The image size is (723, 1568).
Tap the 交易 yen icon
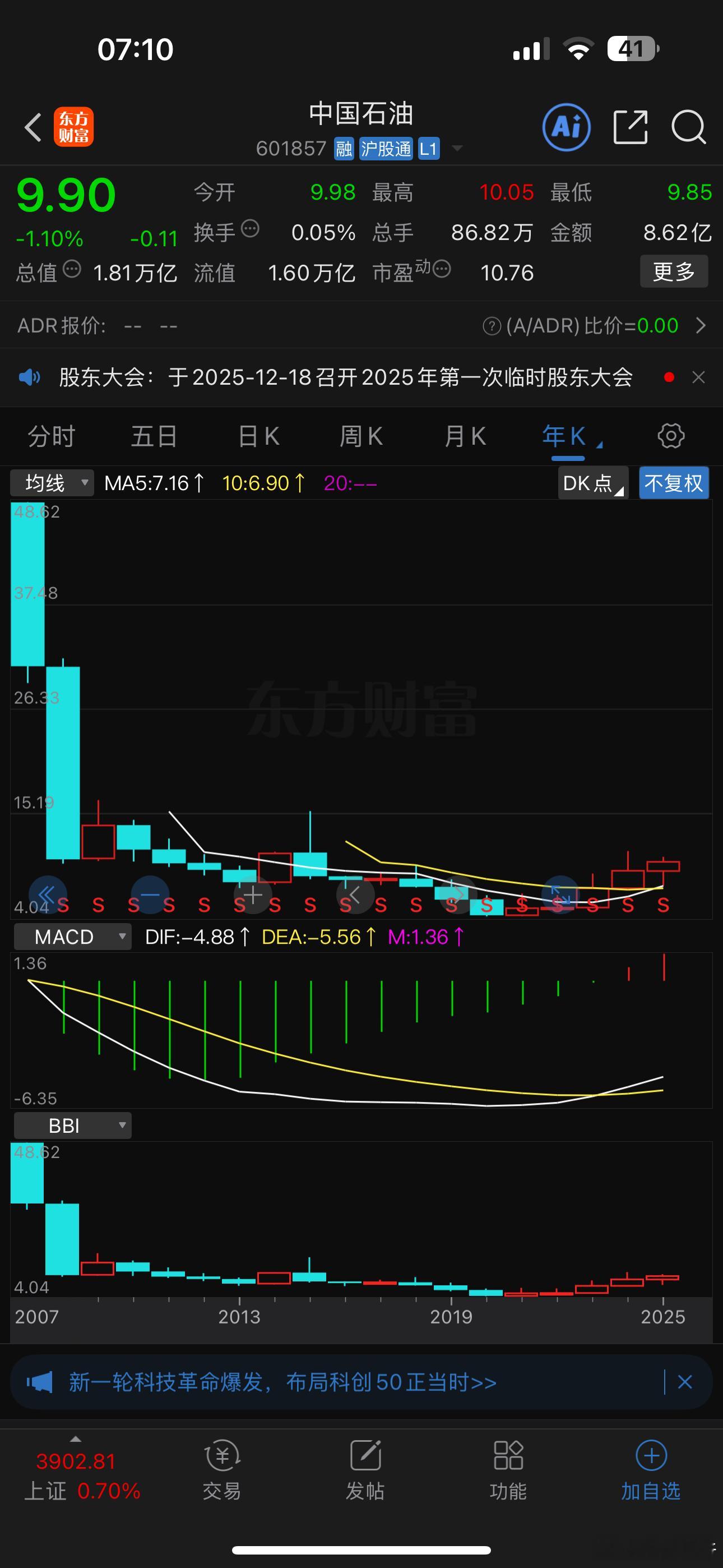(x=222, y=1455)
